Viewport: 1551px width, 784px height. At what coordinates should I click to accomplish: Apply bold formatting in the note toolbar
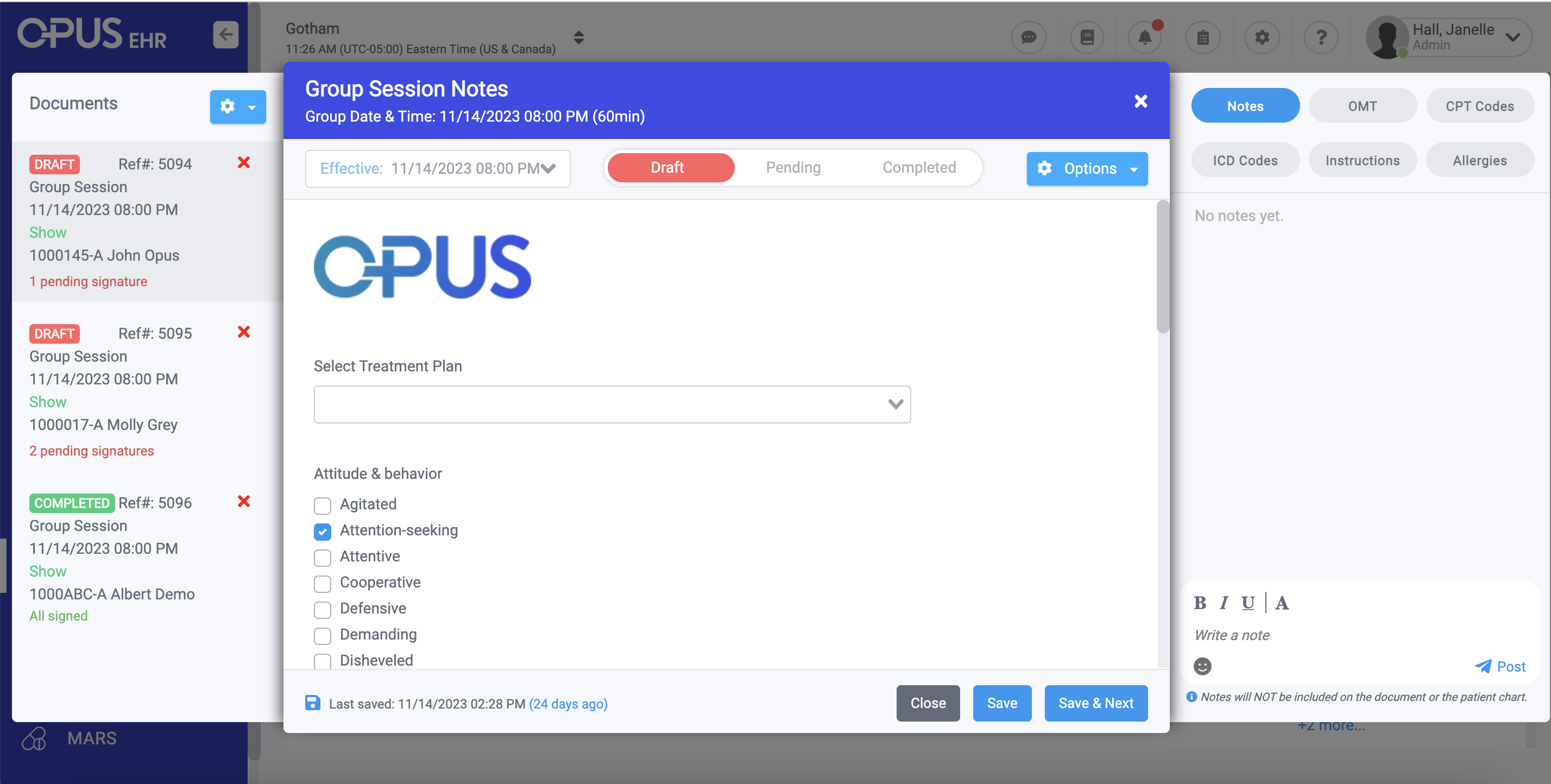(x=1200, y=603)
